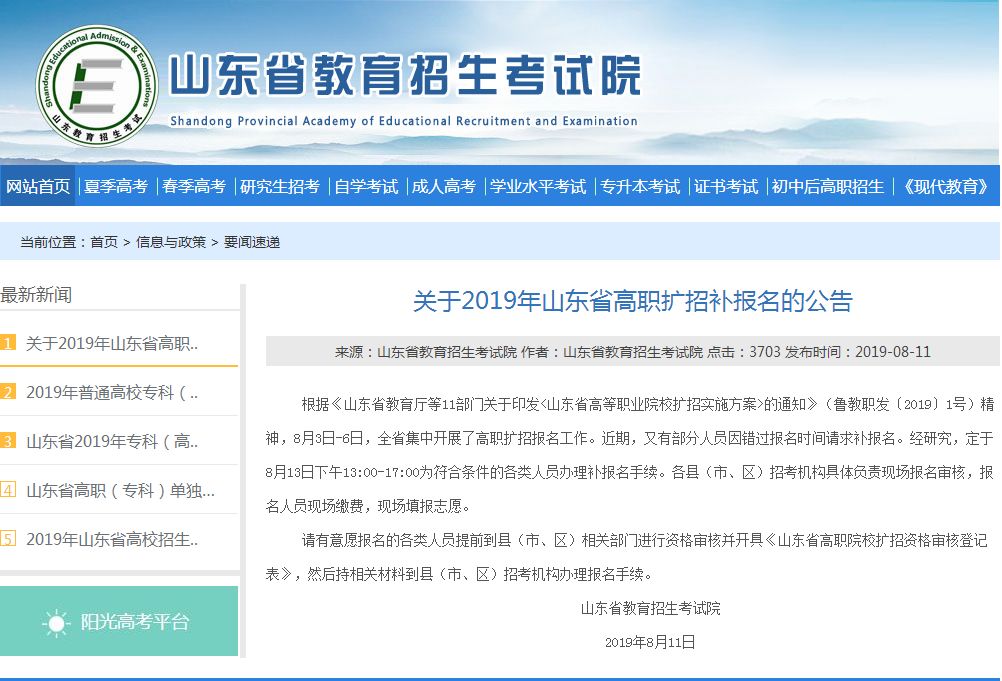
Task: Navigate to 学业水平考试 menu item
Action: [x=538, y=187]
